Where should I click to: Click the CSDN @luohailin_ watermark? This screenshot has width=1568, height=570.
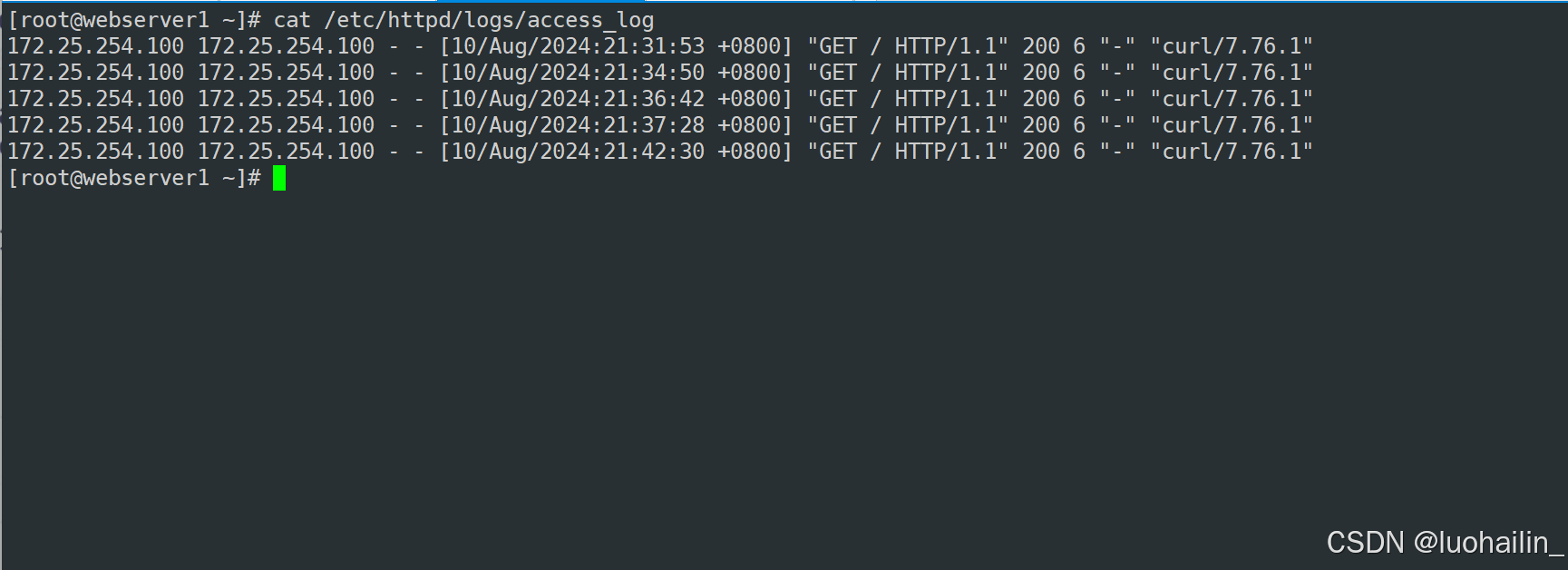pyautogui.click(x=1445, y=543)
